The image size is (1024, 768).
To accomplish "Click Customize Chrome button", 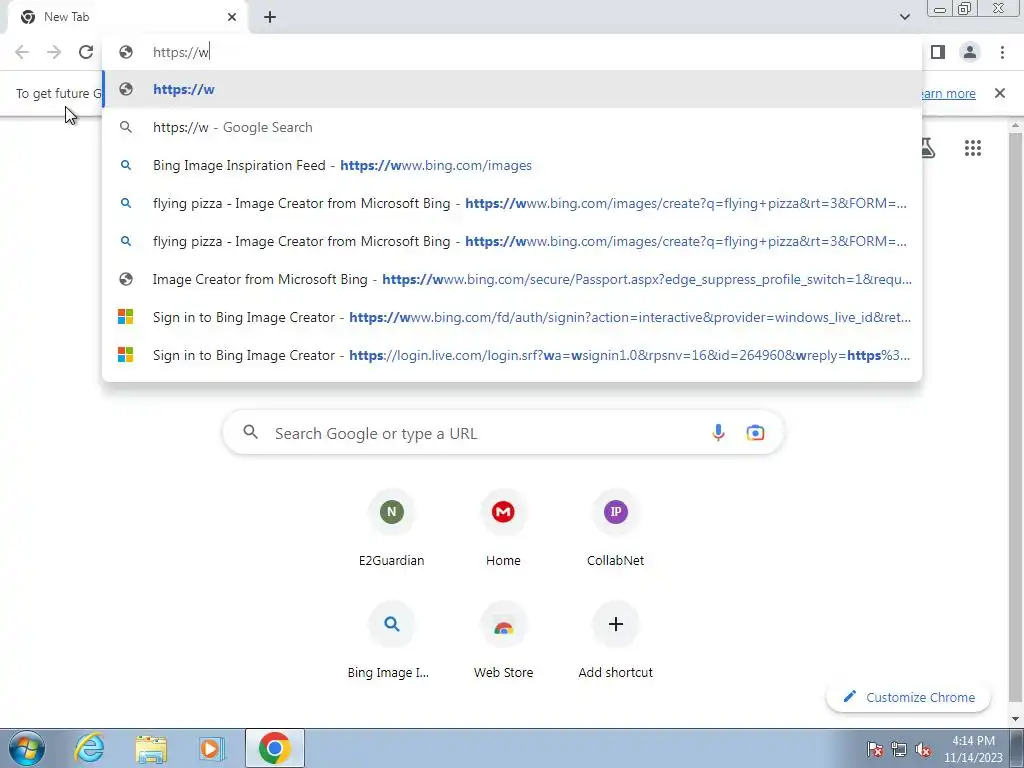I will point(908,697).
